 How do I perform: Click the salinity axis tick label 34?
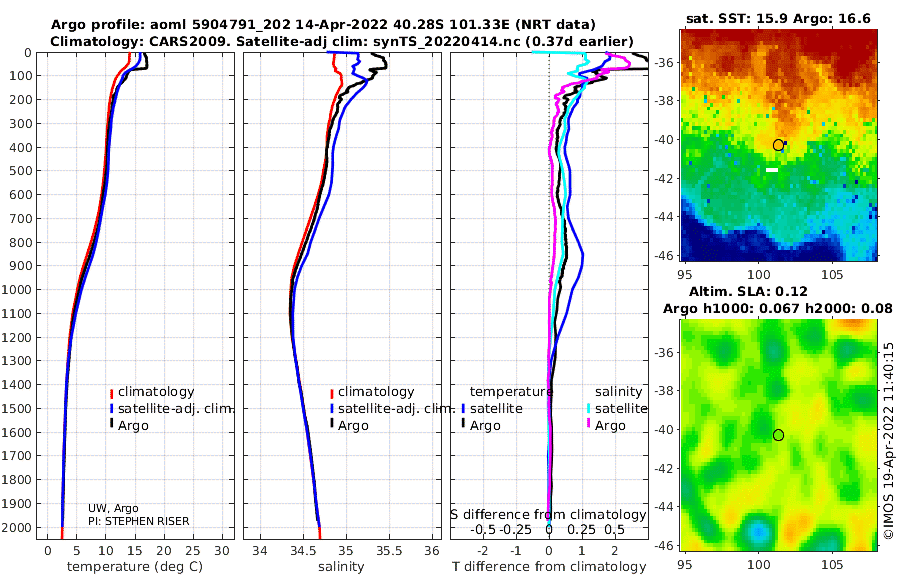tap(259, 551)
